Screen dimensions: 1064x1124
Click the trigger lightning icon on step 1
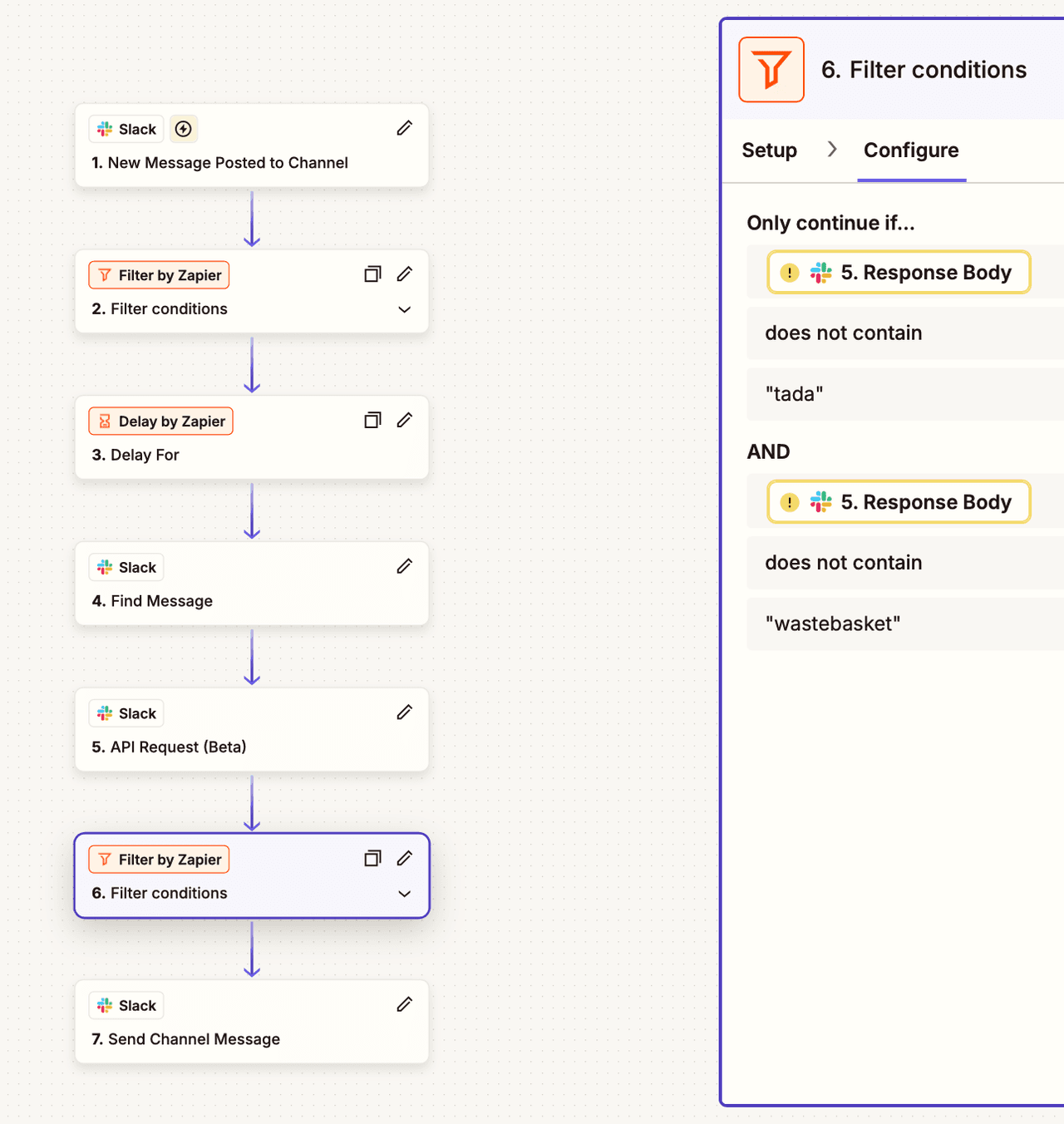pyautogui.click(x=184, y=129)
